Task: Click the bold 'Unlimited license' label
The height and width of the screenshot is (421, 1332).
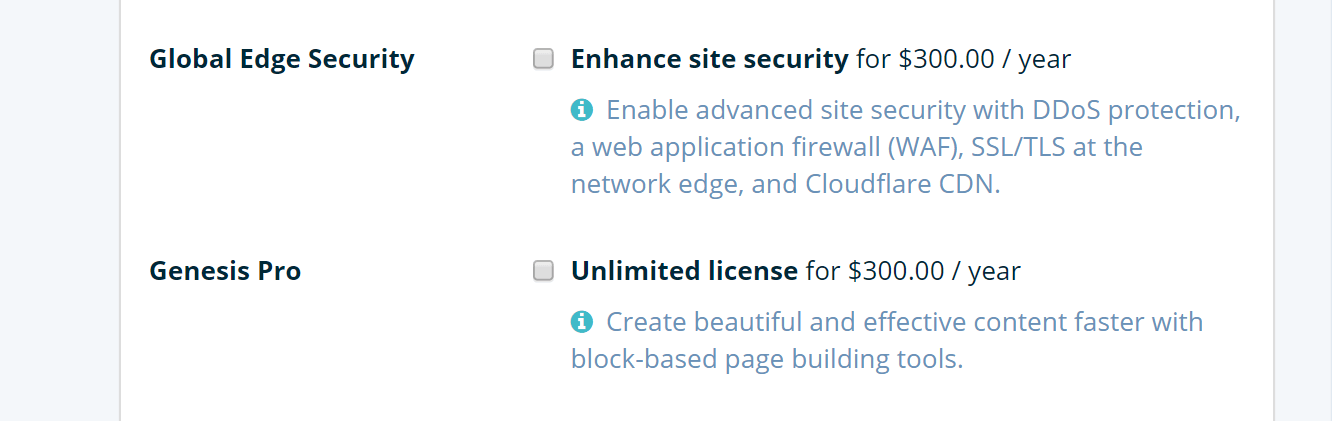Action: pyautogui.click(x=684, y=271)
